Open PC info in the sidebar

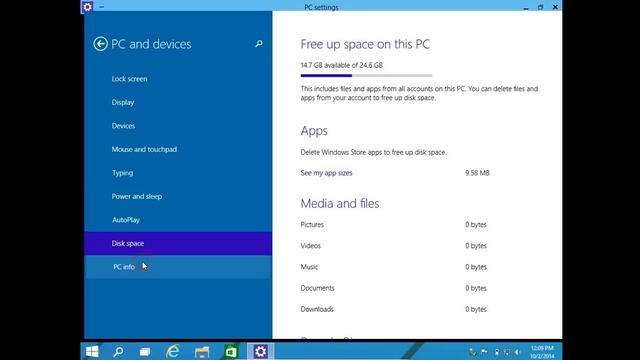(178, 267)
